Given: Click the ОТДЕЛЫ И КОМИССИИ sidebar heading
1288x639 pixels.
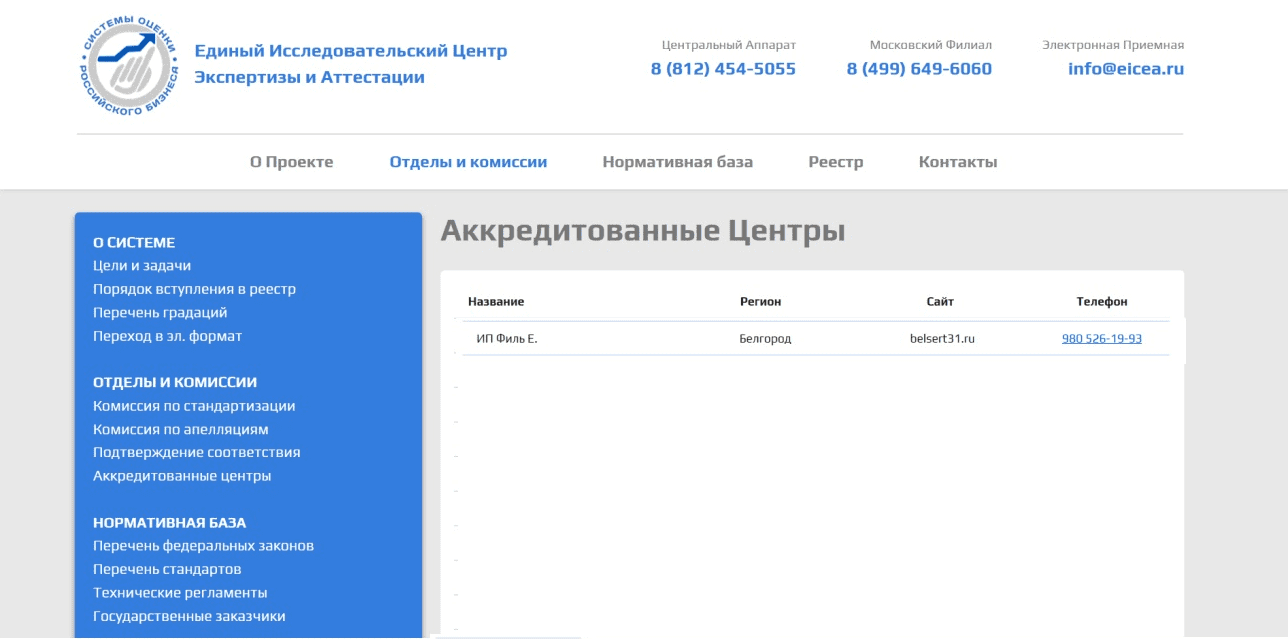Looking at the screenshot, I should click(175, 382).
